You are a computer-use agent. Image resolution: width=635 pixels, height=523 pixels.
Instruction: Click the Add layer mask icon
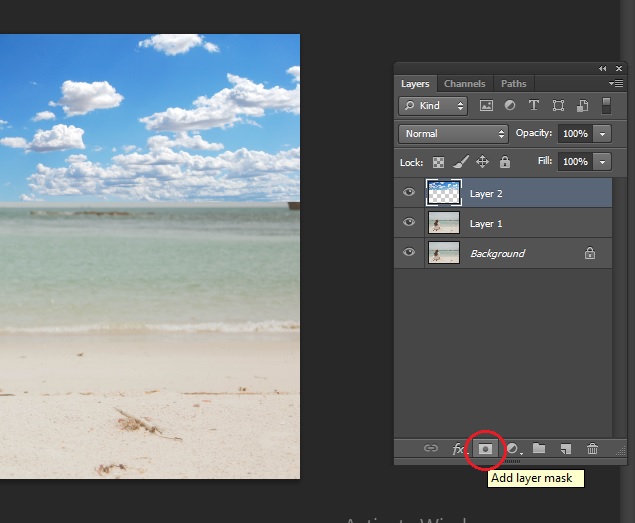(x=485, y=449)
